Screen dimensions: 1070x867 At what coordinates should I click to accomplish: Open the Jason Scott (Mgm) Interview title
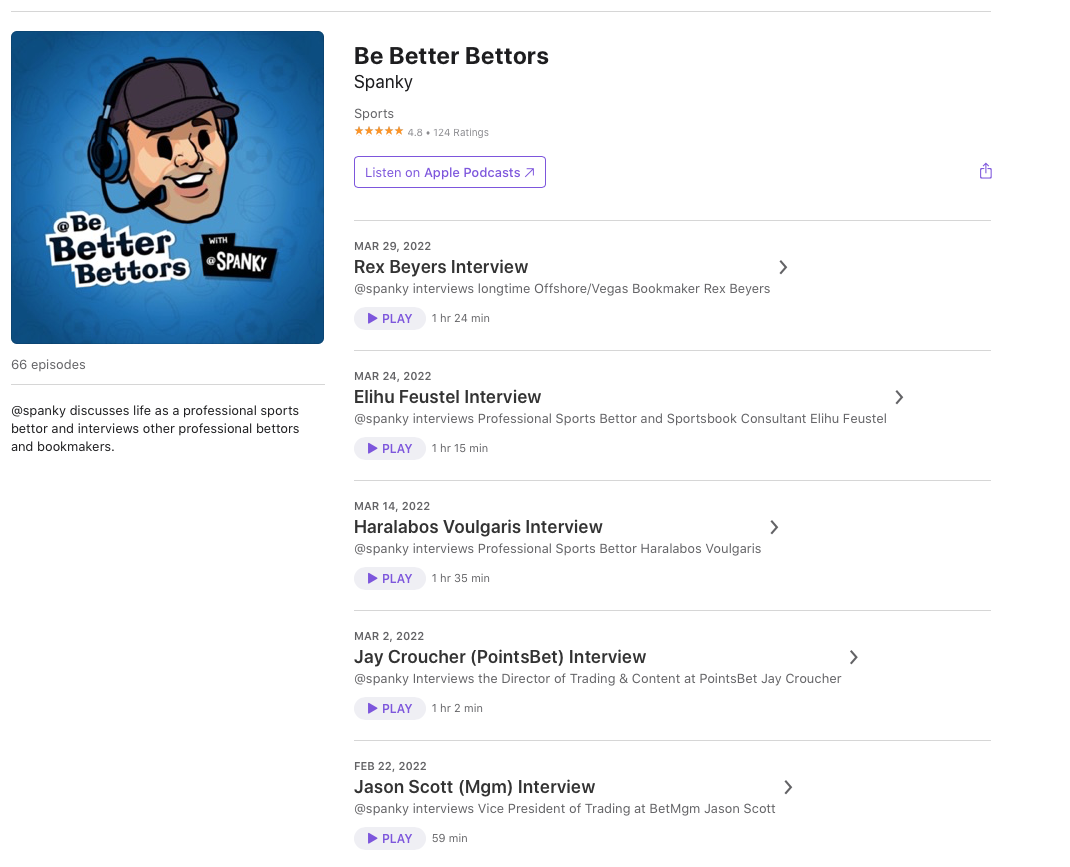tap(474, 787)
